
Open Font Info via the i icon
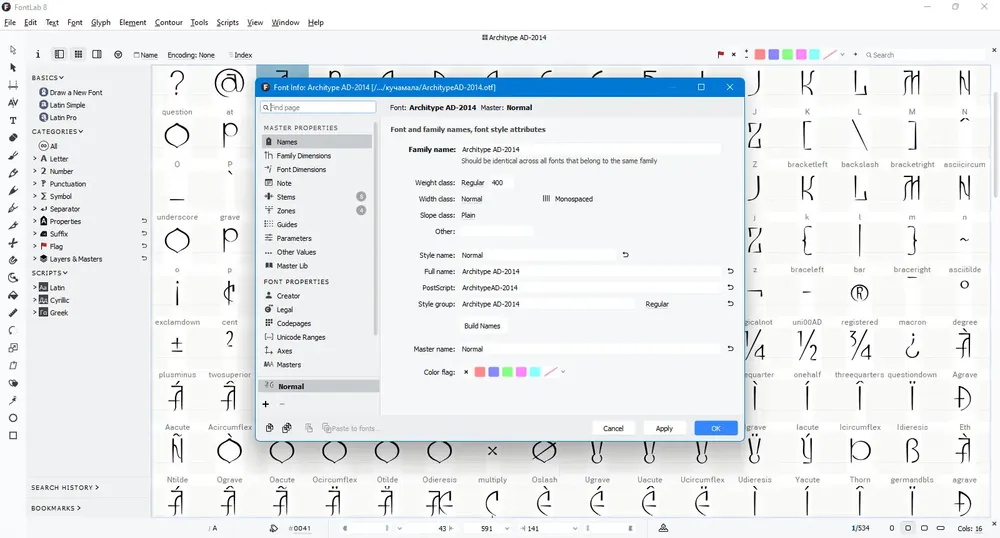click(x=38, y=55)
